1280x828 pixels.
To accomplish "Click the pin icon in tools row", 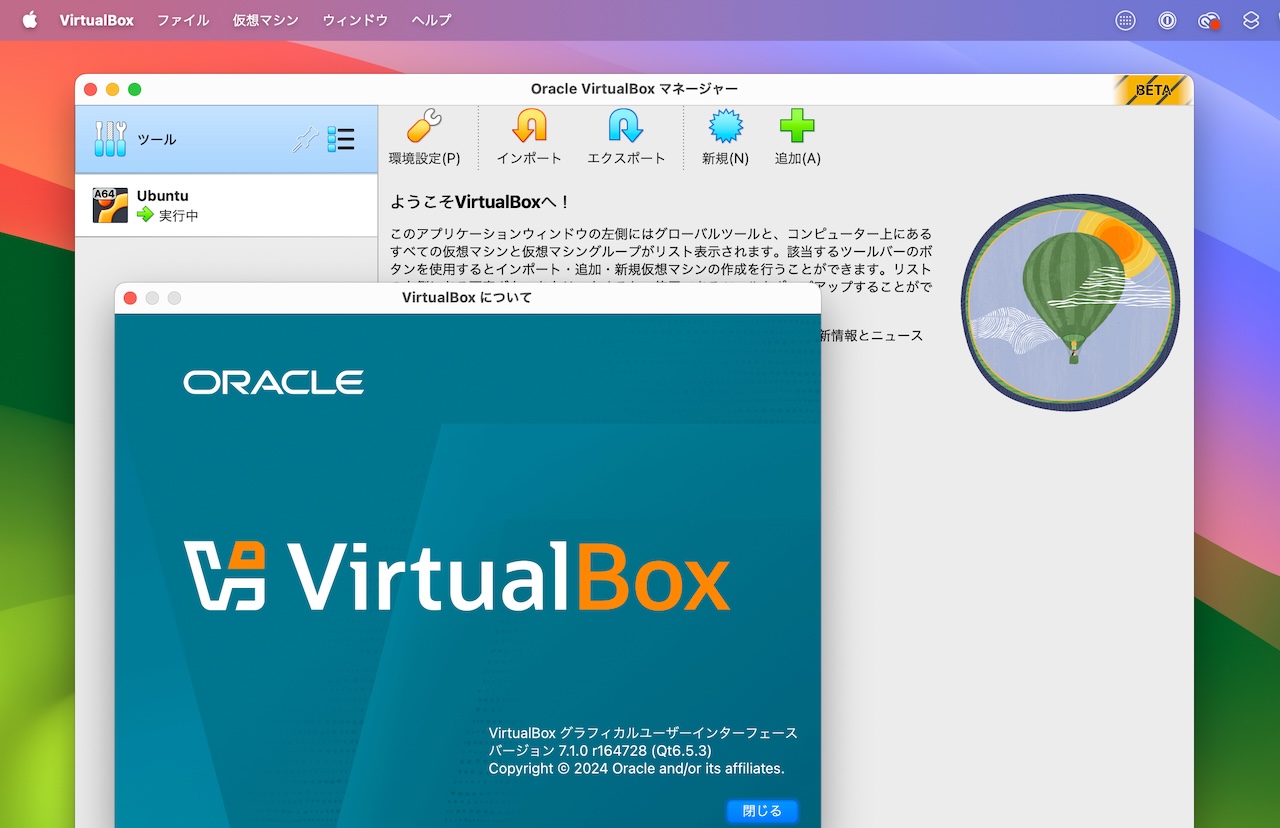I will coord(304,139).
